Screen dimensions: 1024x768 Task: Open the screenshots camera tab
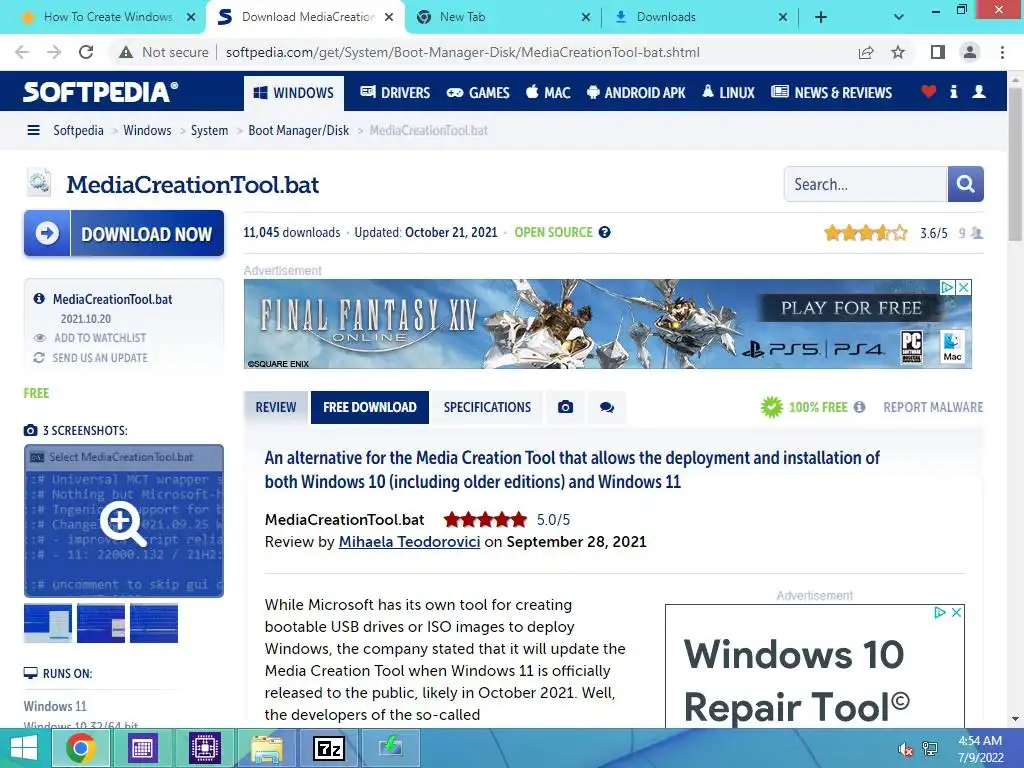565,408
